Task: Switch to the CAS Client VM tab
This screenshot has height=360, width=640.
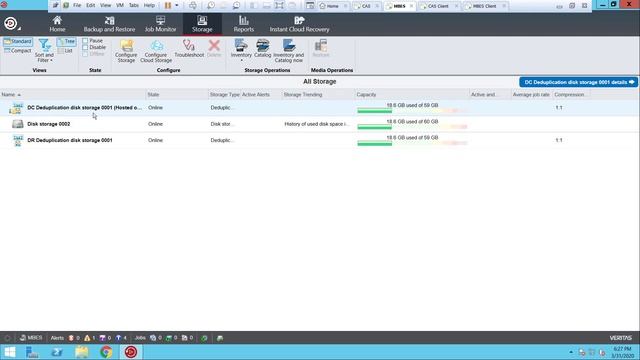Action: tap(438, 6)
